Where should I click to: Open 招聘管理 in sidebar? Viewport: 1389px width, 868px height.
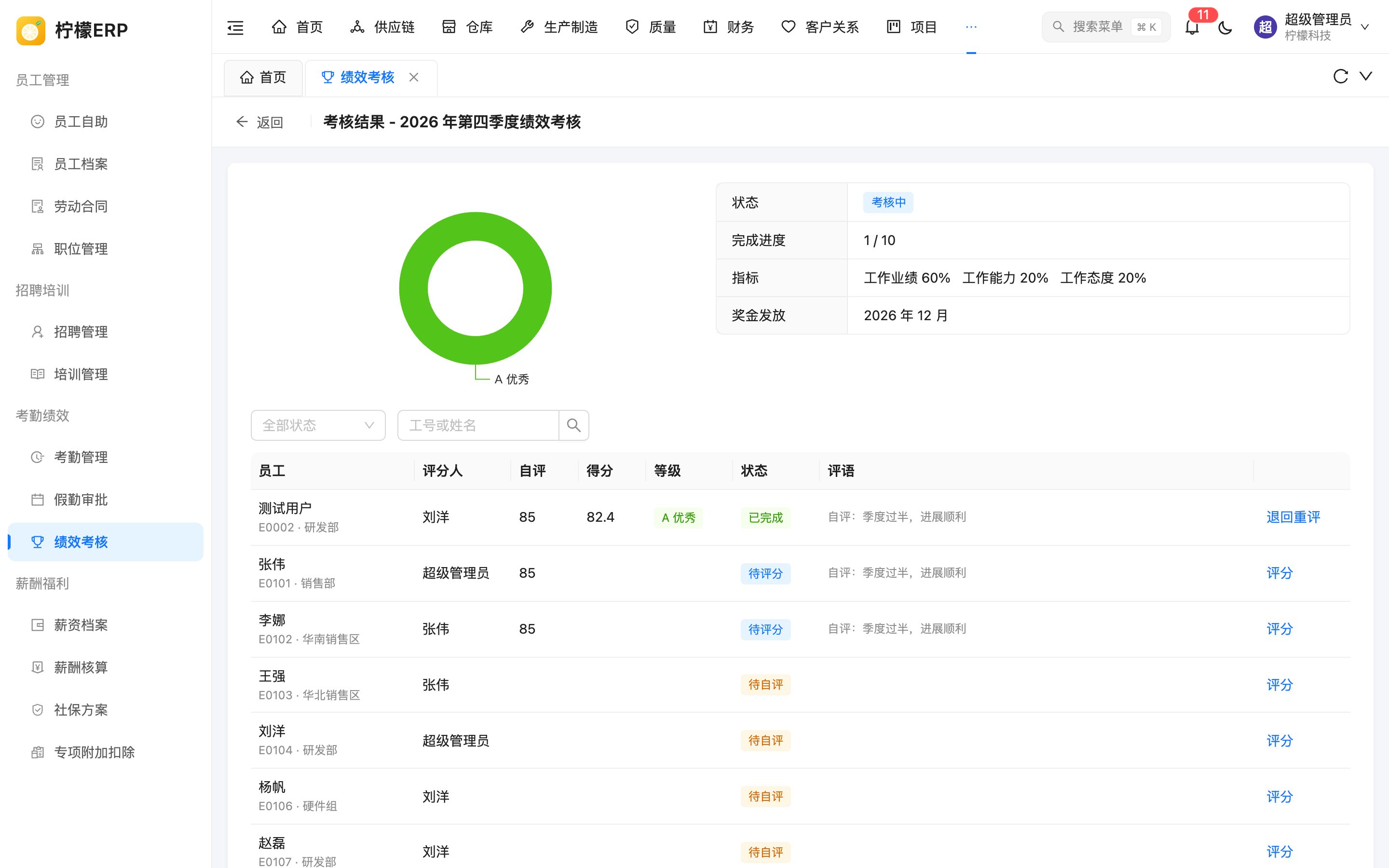(x=106, y=332)
